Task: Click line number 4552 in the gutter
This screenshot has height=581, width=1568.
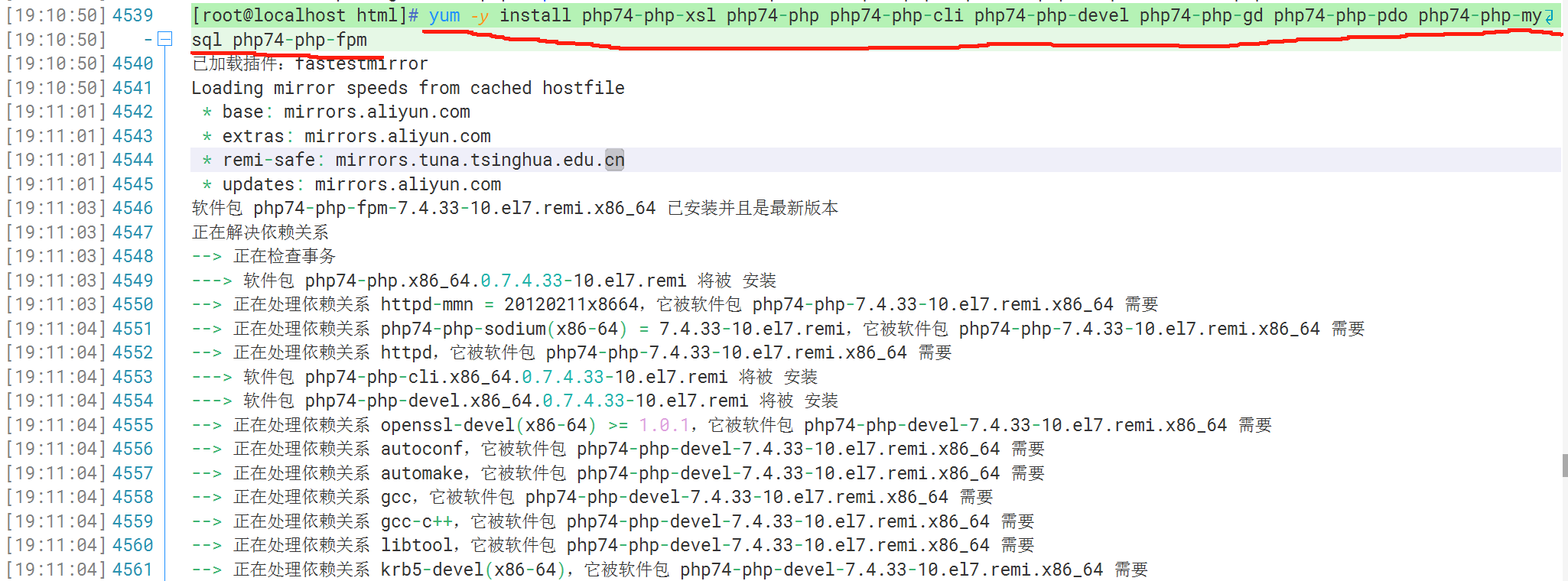Action: tap(133, 352)
